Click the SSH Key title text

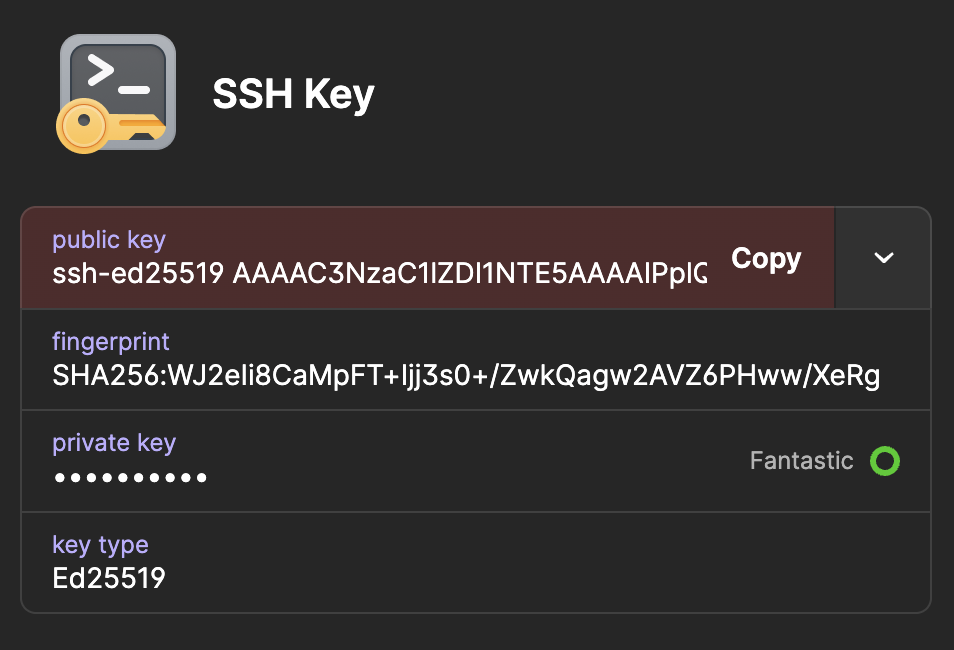click(x=293, y=95)
